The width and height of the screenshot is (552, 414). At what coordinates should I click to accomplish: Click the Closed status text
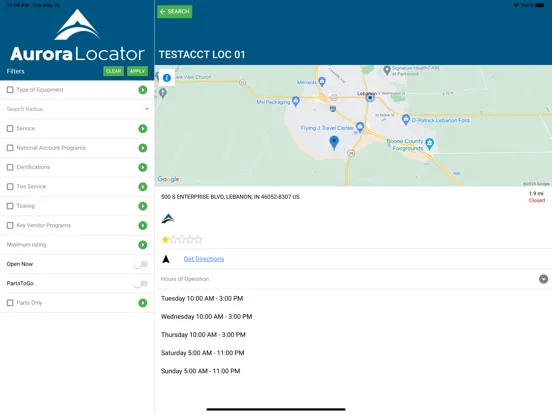pyautogui.click(x=537, y=200)
